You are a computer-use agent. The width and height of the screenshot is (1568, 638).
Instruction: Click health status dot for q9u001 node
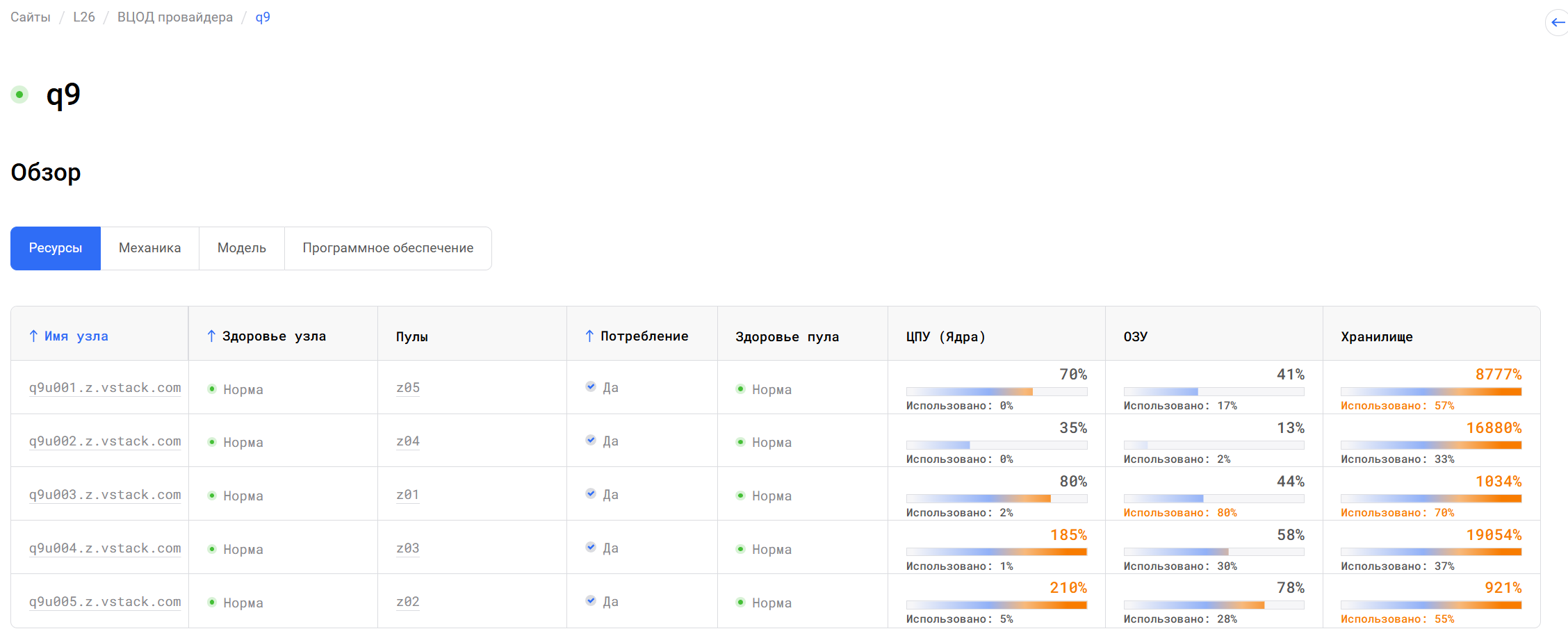(x=212, y=389)
